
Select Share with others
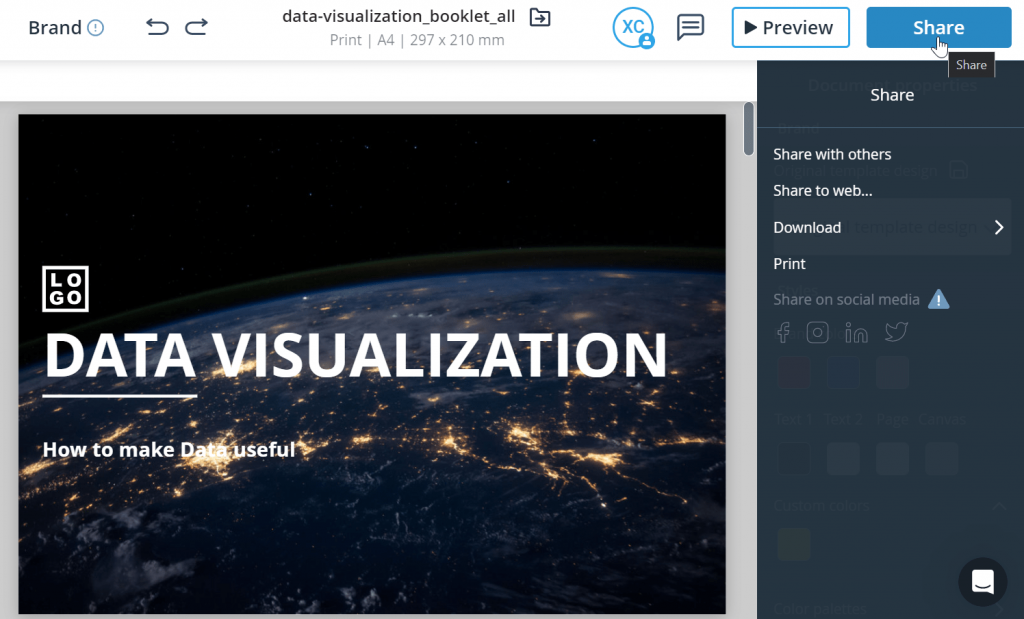tap(832, 154)
